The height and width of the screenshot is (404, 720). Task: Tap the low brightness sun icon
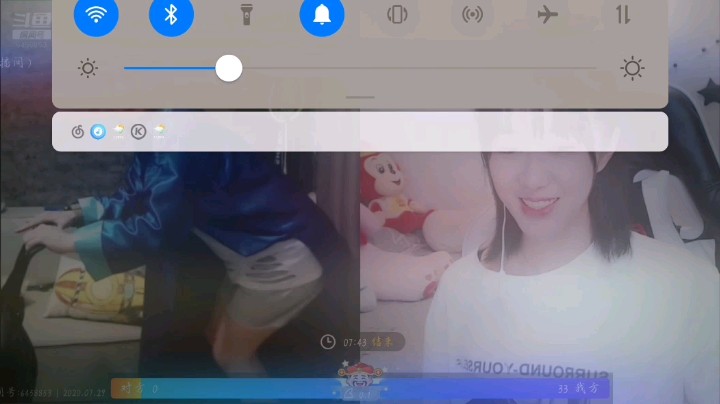(88, 68)
